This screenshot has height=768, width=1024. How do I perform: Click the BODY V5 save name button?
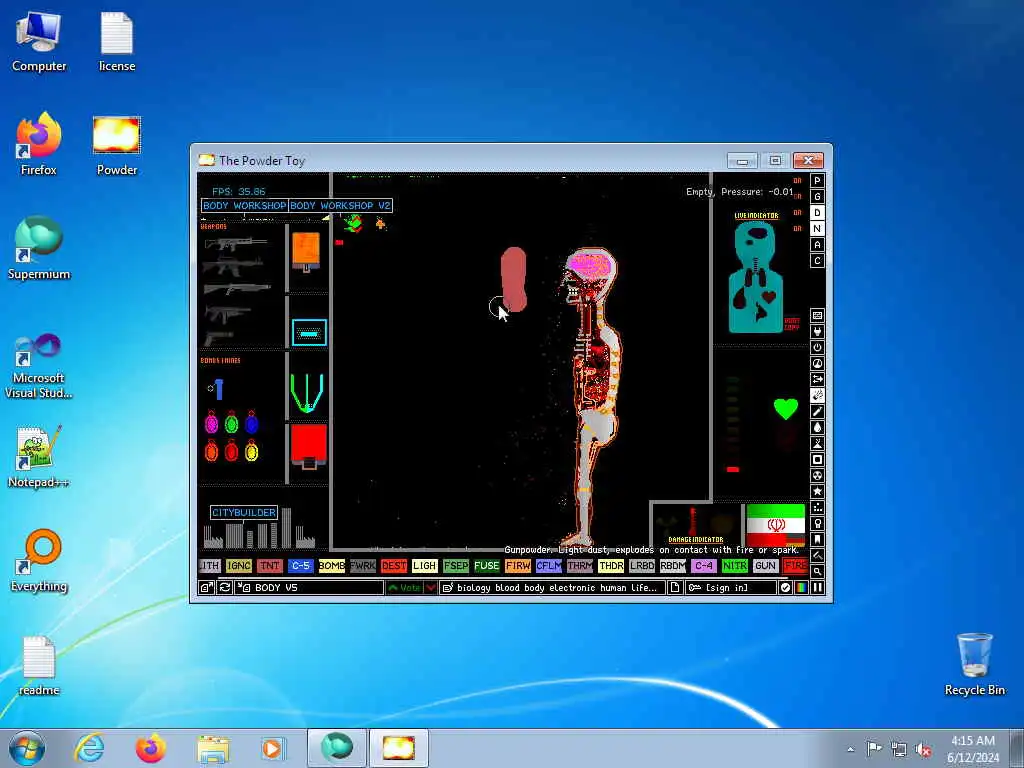310,588
